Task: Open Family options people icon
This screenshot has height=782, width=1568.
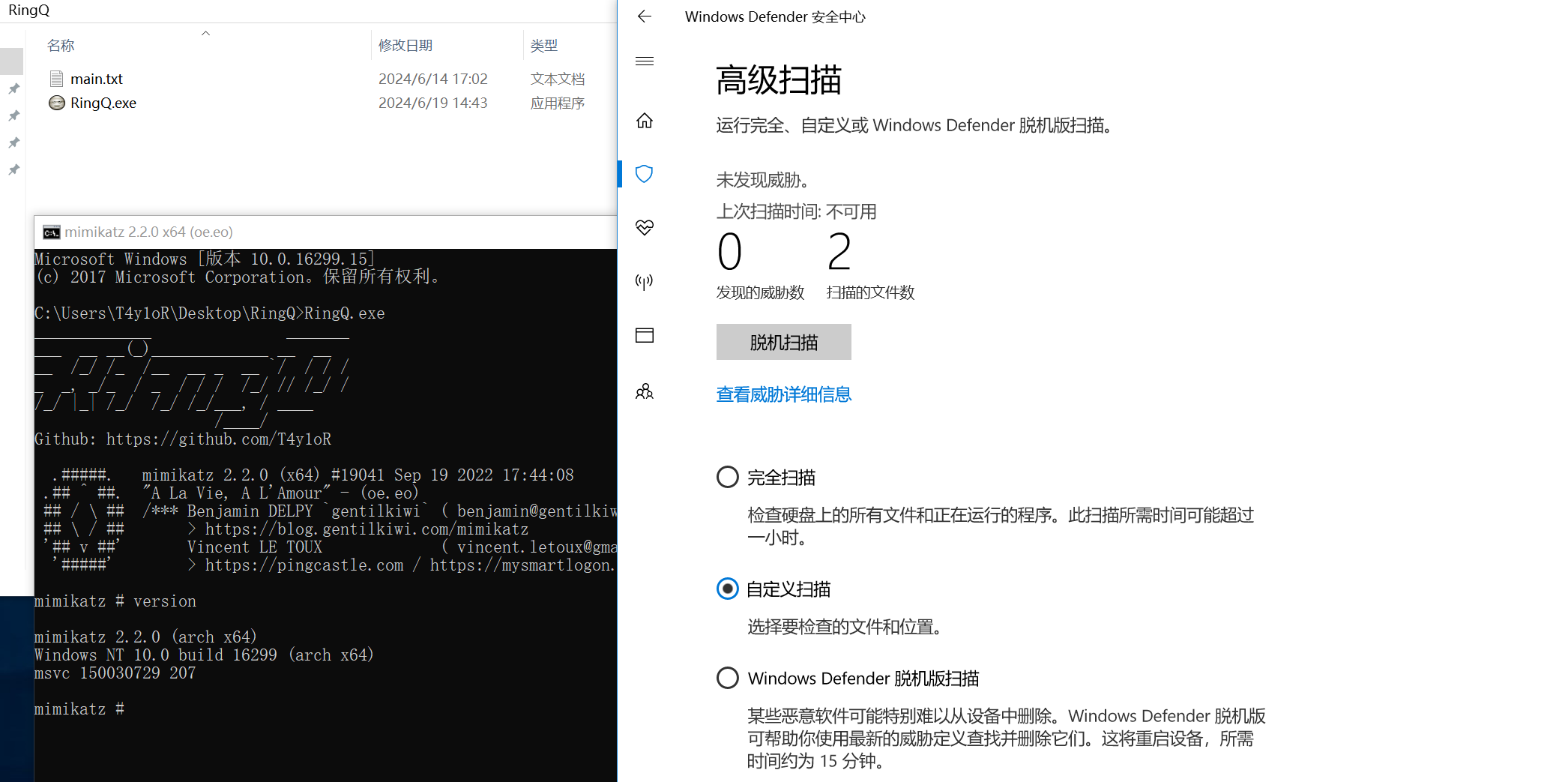Action: click(x=645, y=391)
